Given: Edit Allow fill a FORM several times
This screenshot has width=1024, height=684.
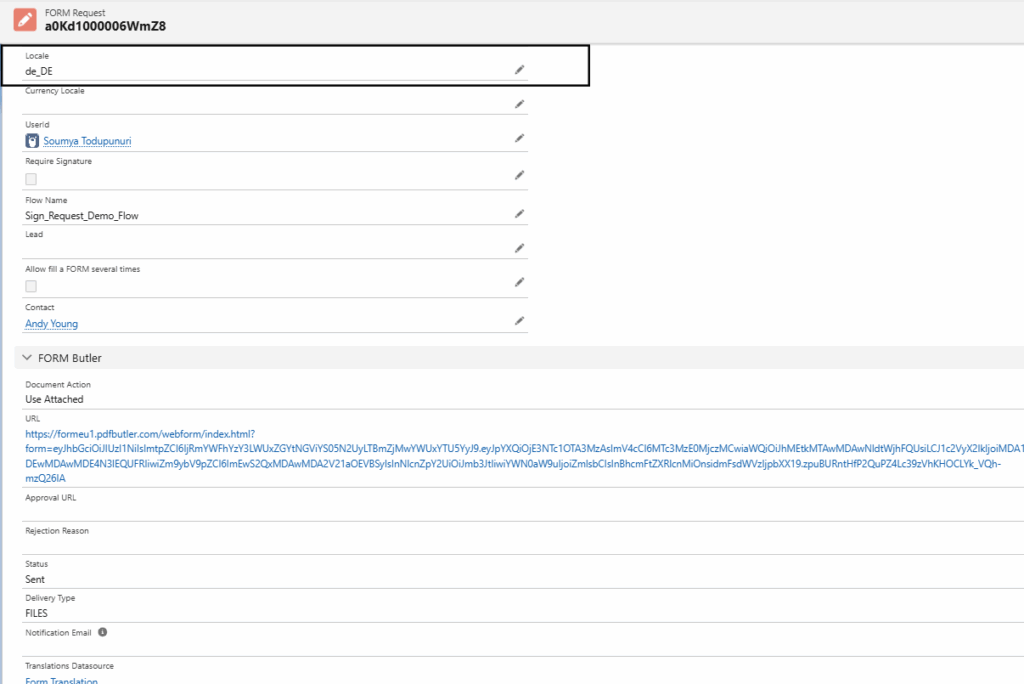Looking at the screenshot, I should pos(519,282).
